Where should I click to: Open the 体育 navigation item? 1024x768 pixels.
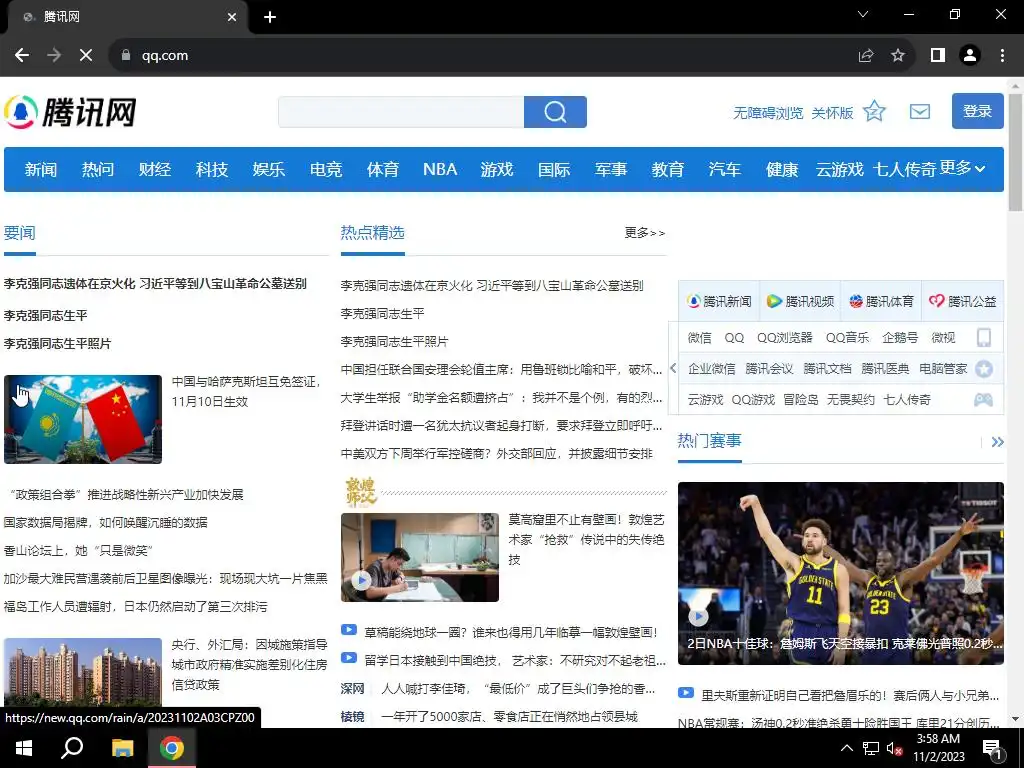click(x=383, y=170)
